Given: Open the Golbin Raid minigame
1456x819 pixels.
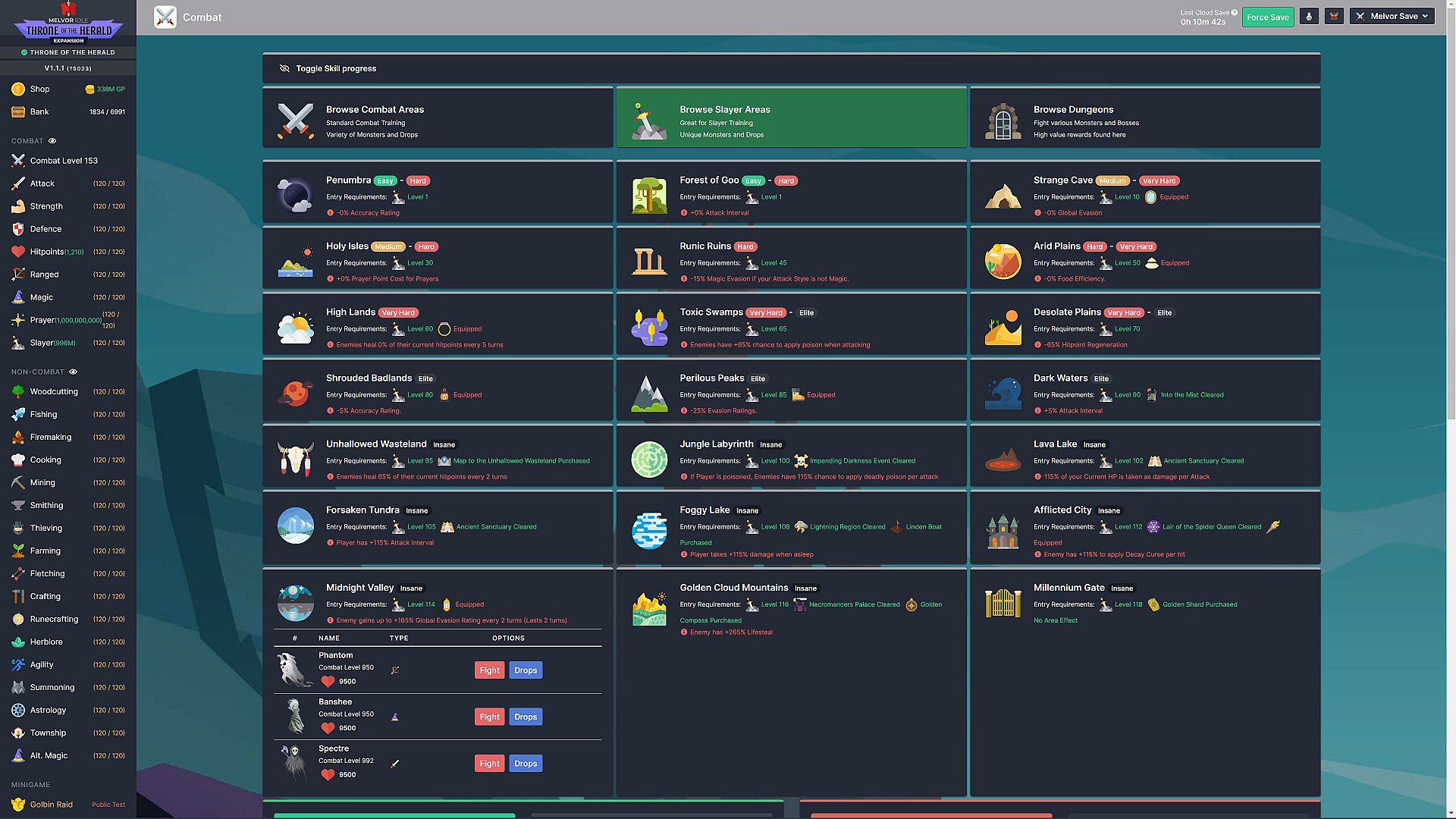Looking at the screenshot, I should pos(68,805).
